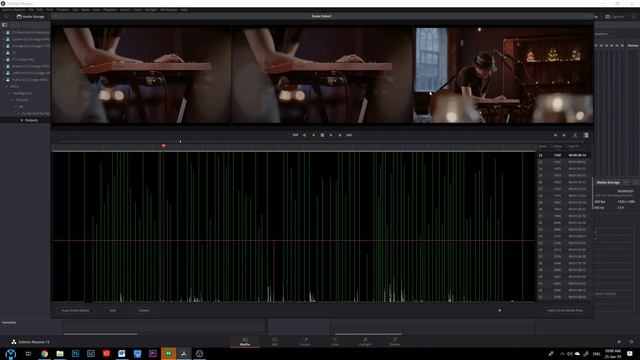The height and width of the screenshot is (360, 640).
Task: Step to the next scene cut
Action: (340, 135)
